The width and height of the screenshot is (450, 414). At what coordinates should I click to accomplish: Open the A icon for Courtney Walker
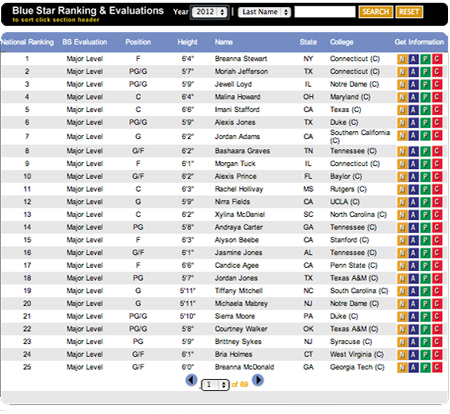[x=413, y=329]
